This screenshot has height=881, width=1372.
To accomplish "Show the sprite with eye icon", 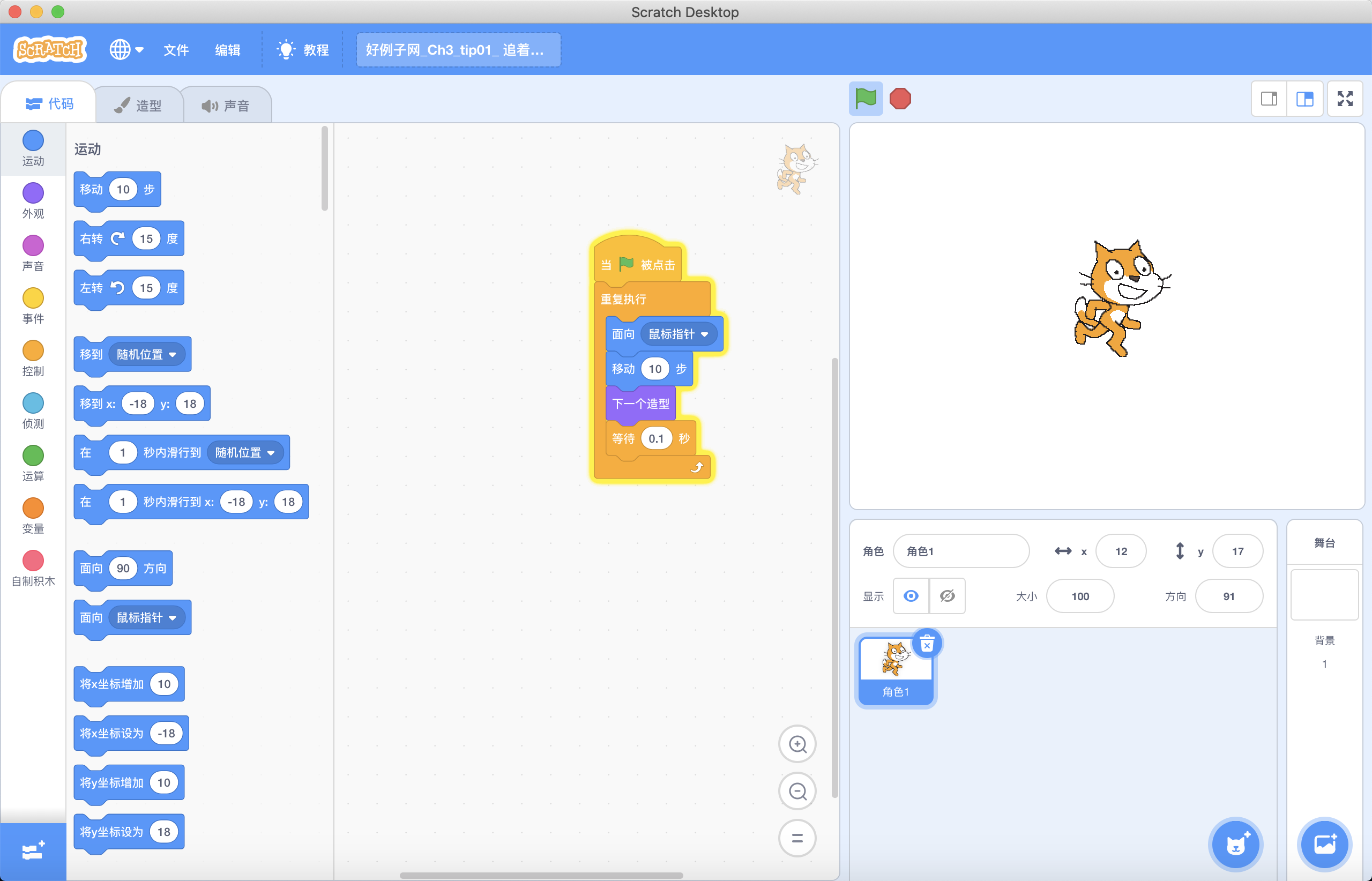I will click(911, 596).
